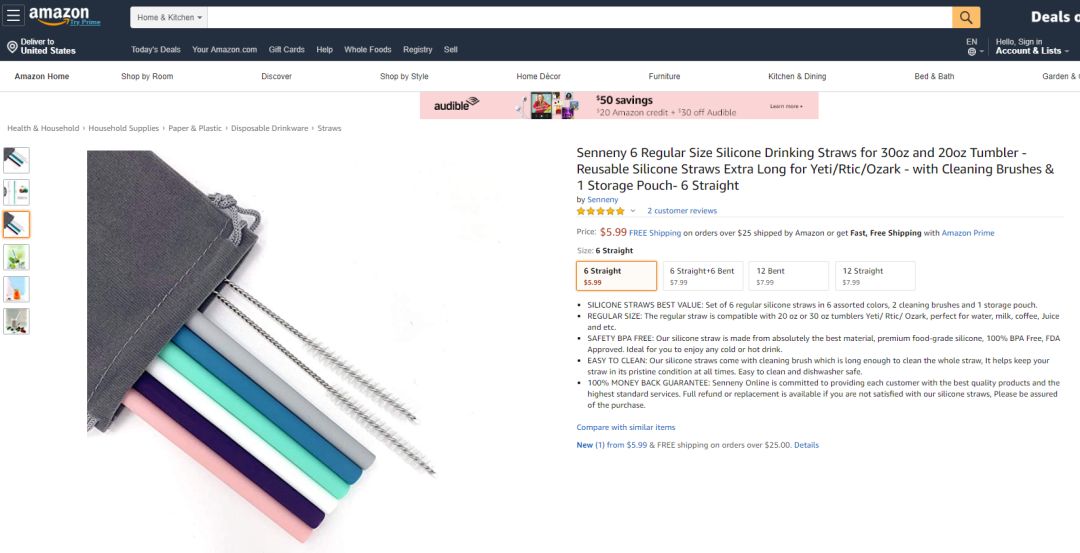This screenshot has height=553, width=1080.
Task: Open the 2 customer reviews link
Action: click(x=682, y=211)
